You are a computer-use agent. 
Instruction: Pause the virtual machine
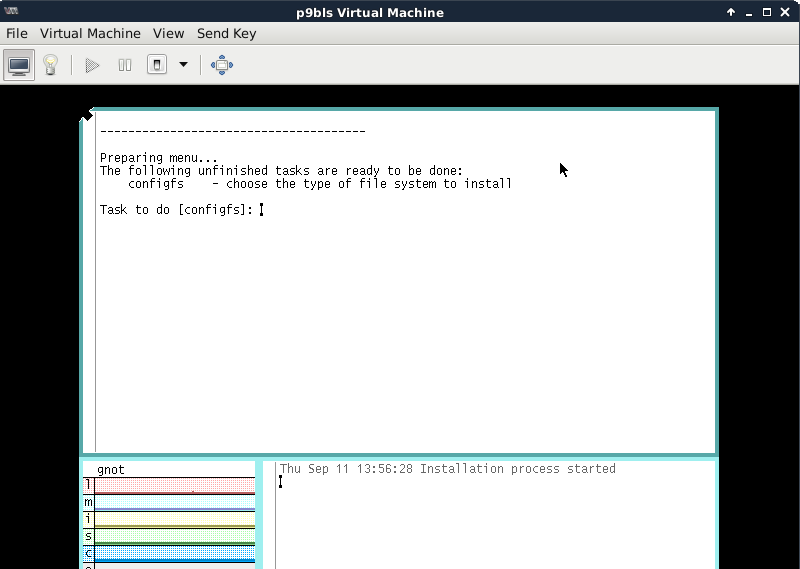point(125,66)
